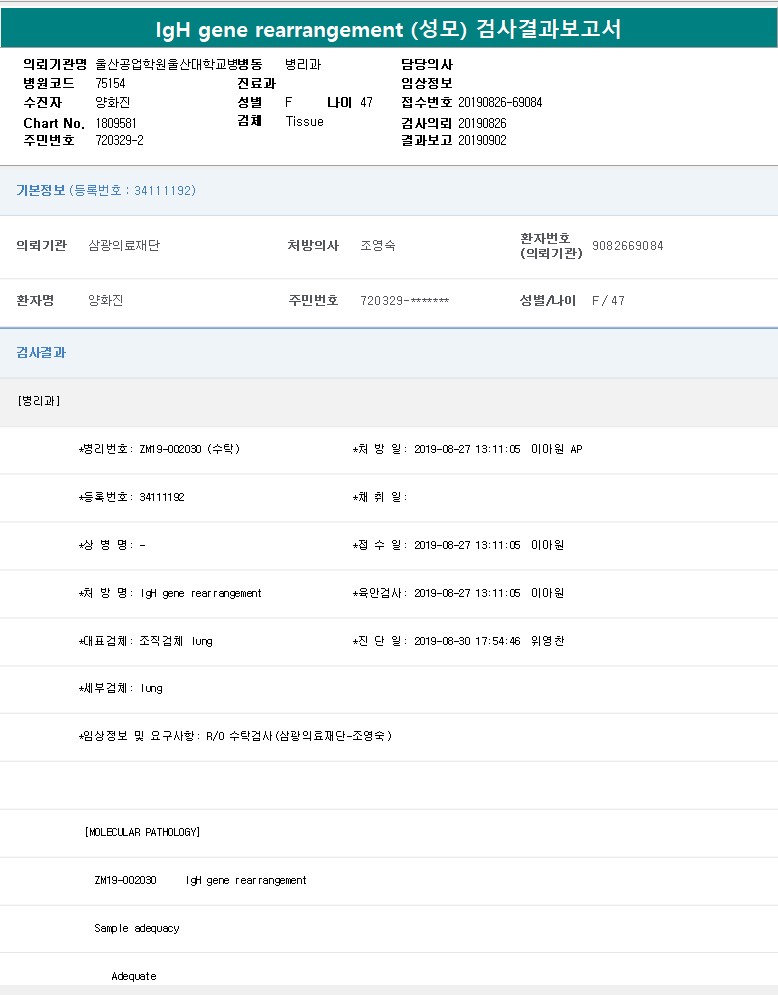The width and height of the screenshot is (778, 995).
Task: Select the 임상정보 및 요구사항 line
Action: point(235,736)
